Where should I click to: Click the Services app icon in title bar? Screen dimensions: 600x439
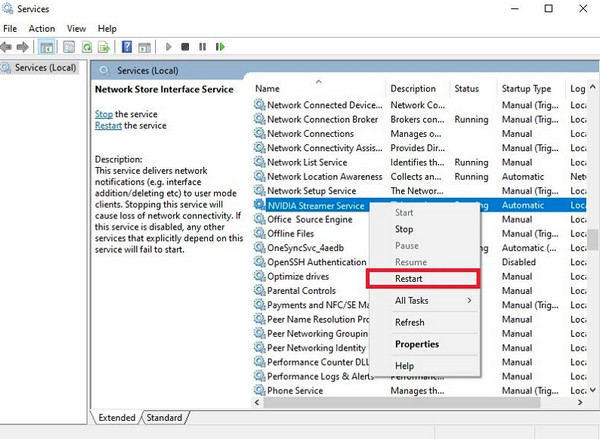(x=7, y=8)
